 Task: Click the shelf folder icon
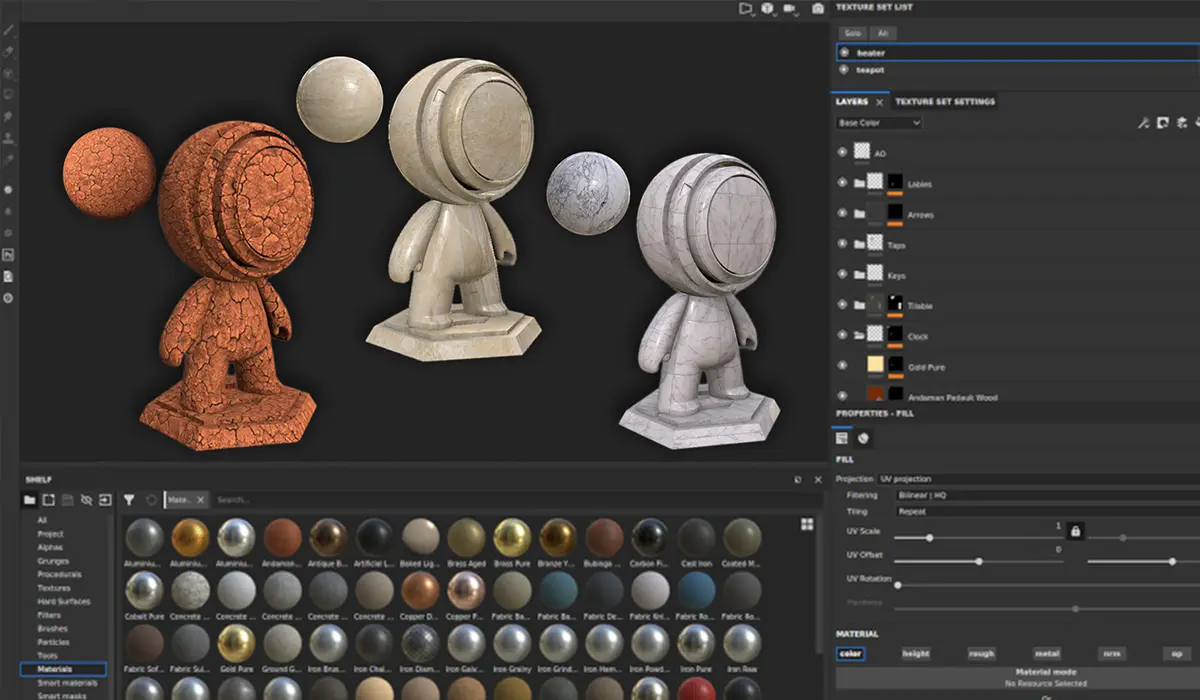click(x=29, y=499)
